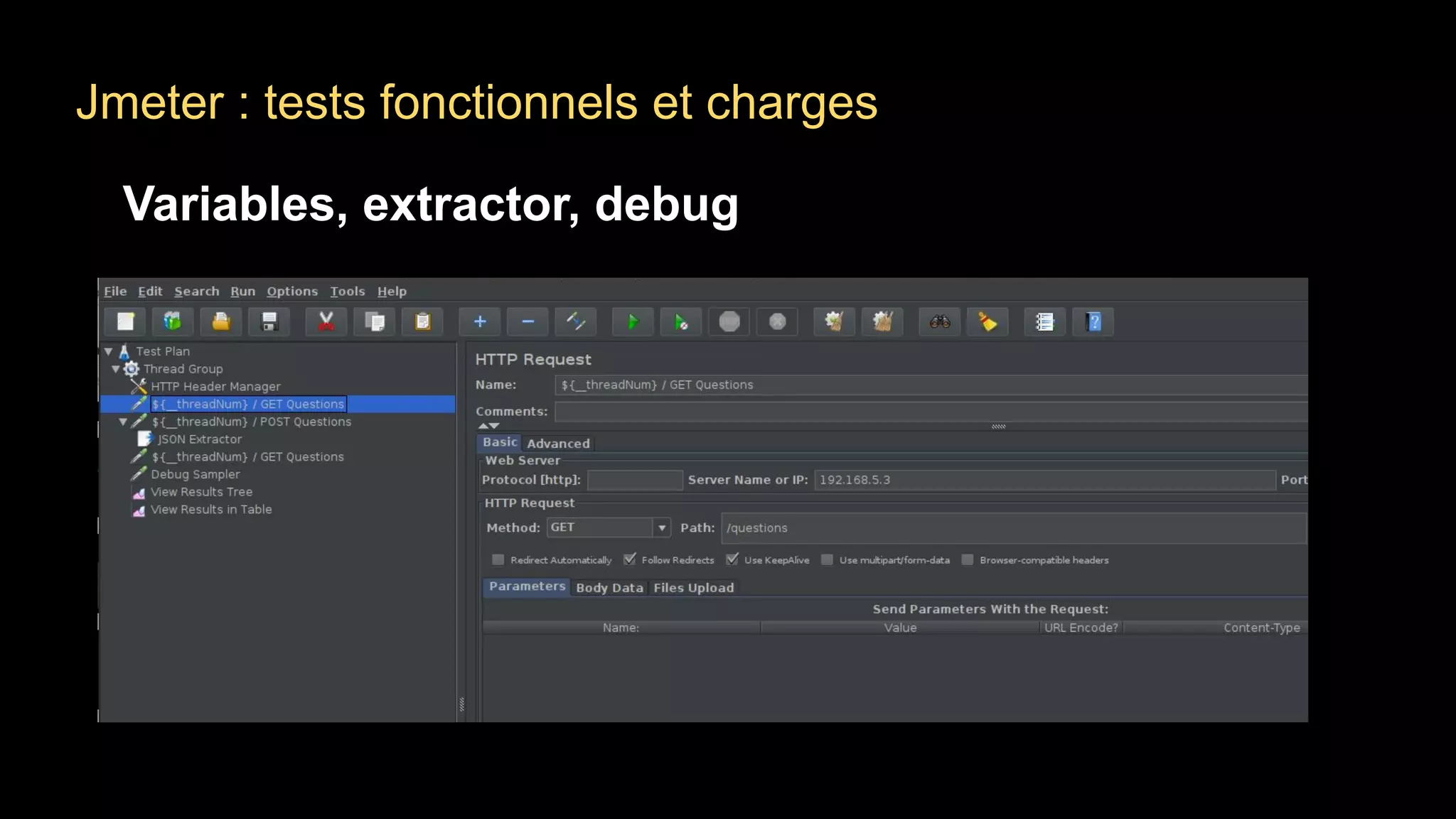Open the Search menu
The width and height of the screenshot is (1456, 819).
click(x=197, y=291)
